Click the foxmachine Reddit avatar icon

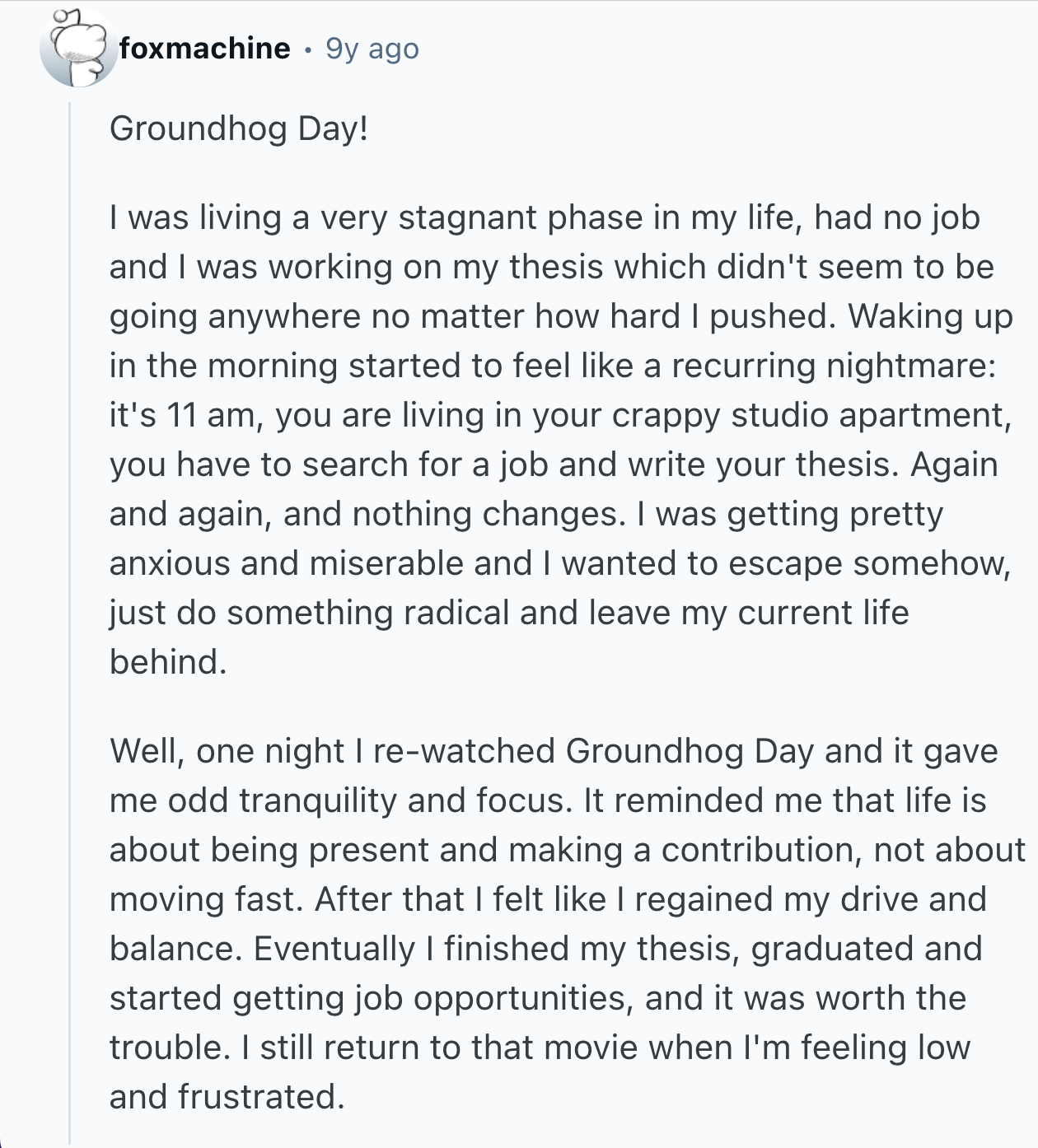(x=79, y=49)
